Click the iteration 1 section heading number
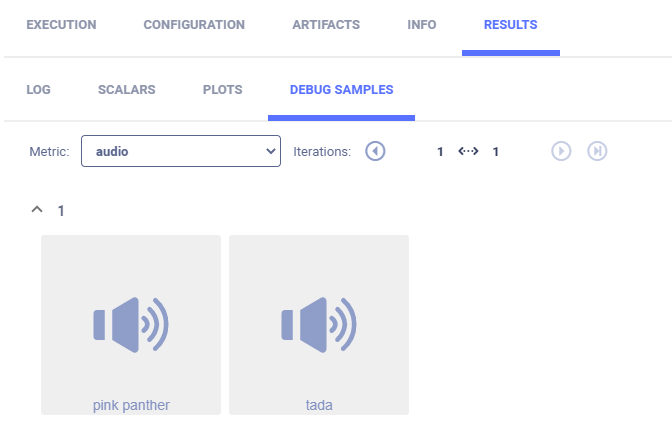Image resolution: width=672 pixels, height=439 pixels. pos(61,210)
